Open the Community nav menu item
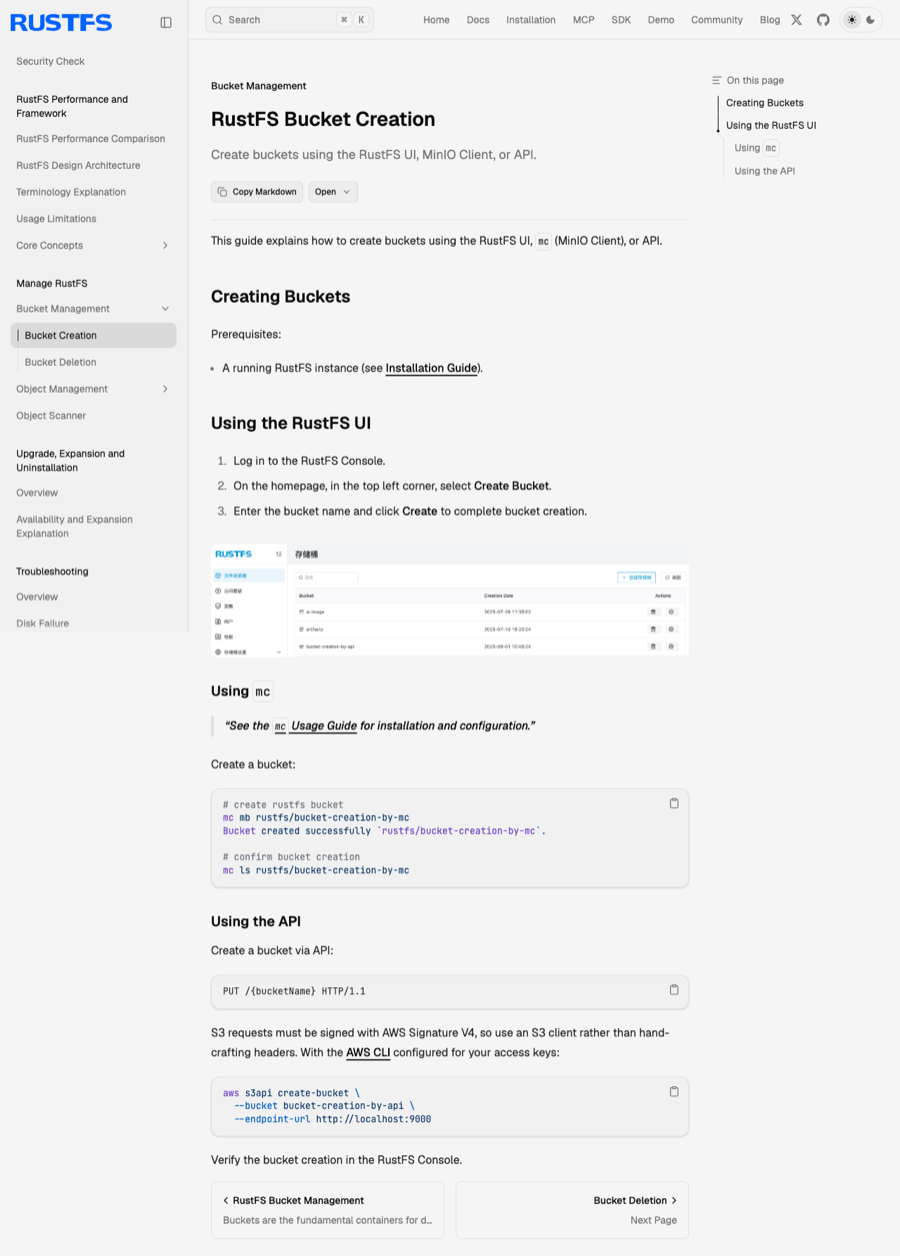Viewport: 900px width, 1256px height. coord(717,20)
